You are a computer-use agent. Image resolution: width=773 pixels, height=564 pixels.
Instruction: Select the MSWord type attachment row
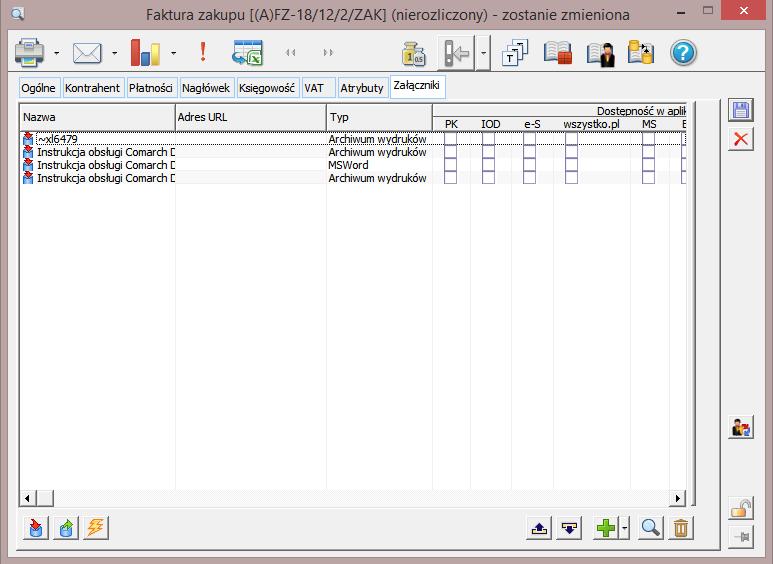(x=352, y=165)
